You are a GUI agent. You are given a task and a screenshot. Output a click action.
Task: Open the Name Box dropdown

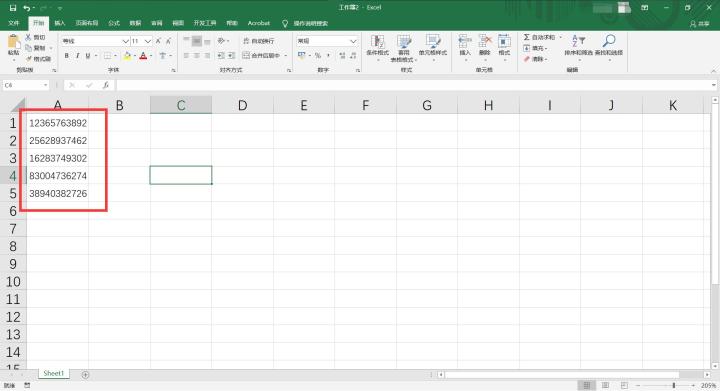pyautogui.click(x=45, y=85)
